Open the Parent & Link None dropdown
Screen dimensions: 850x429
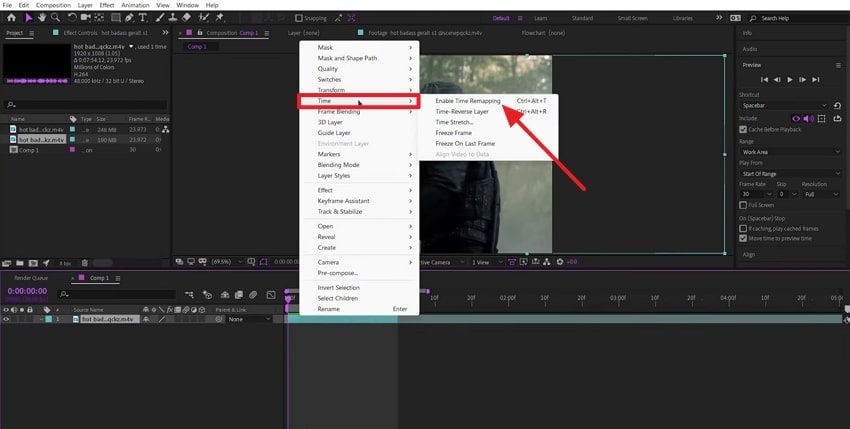[x=248, y=319]
